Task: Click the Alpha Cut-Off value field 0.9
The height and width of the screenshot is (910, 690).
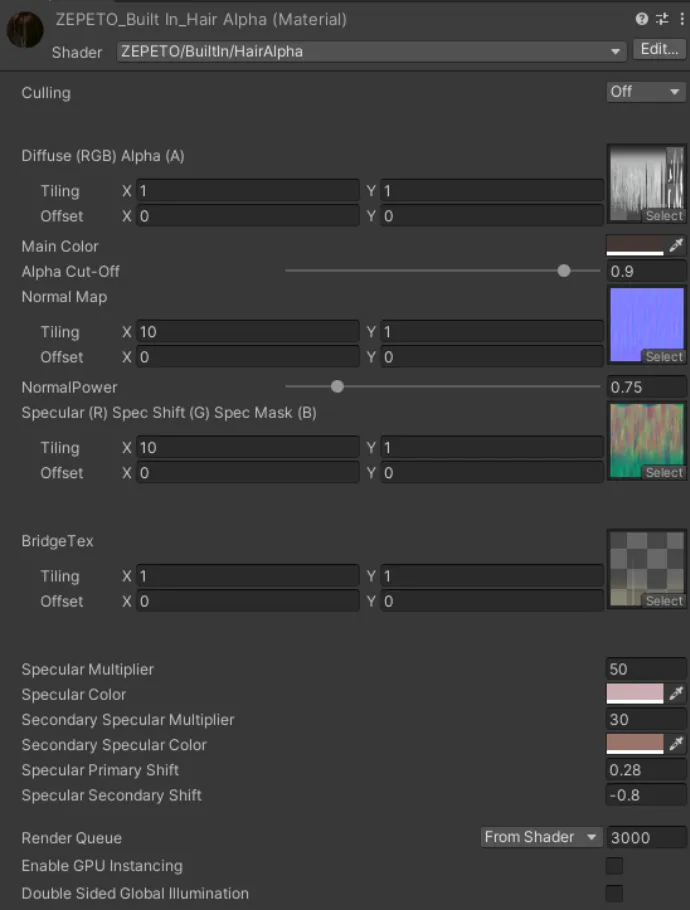Action: pyautogui.click(x=646, y=271)
